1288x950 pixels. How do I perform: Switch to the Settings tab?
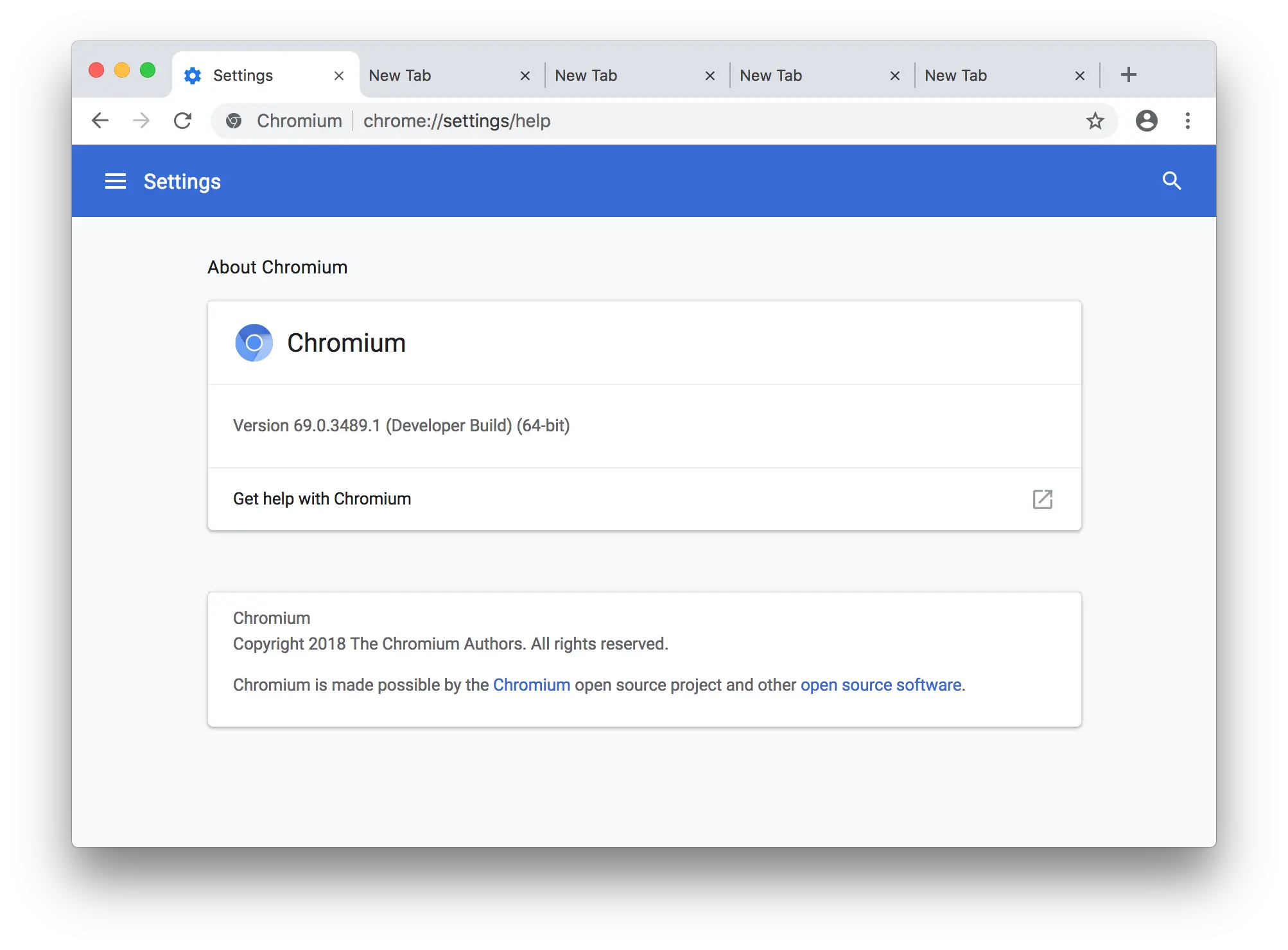click(x=243, y=75)
